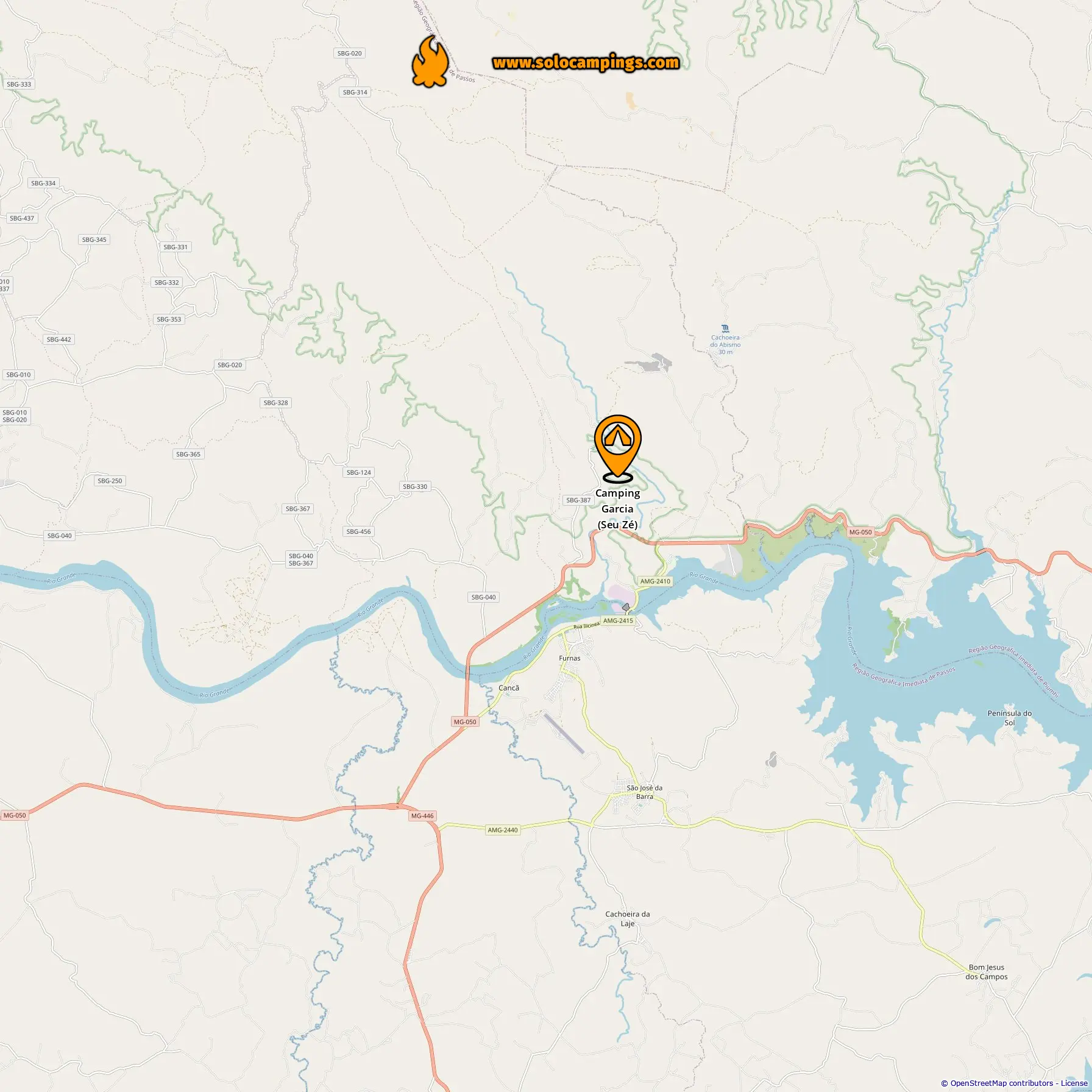Click the Furnas town label

tap(570, 658)
